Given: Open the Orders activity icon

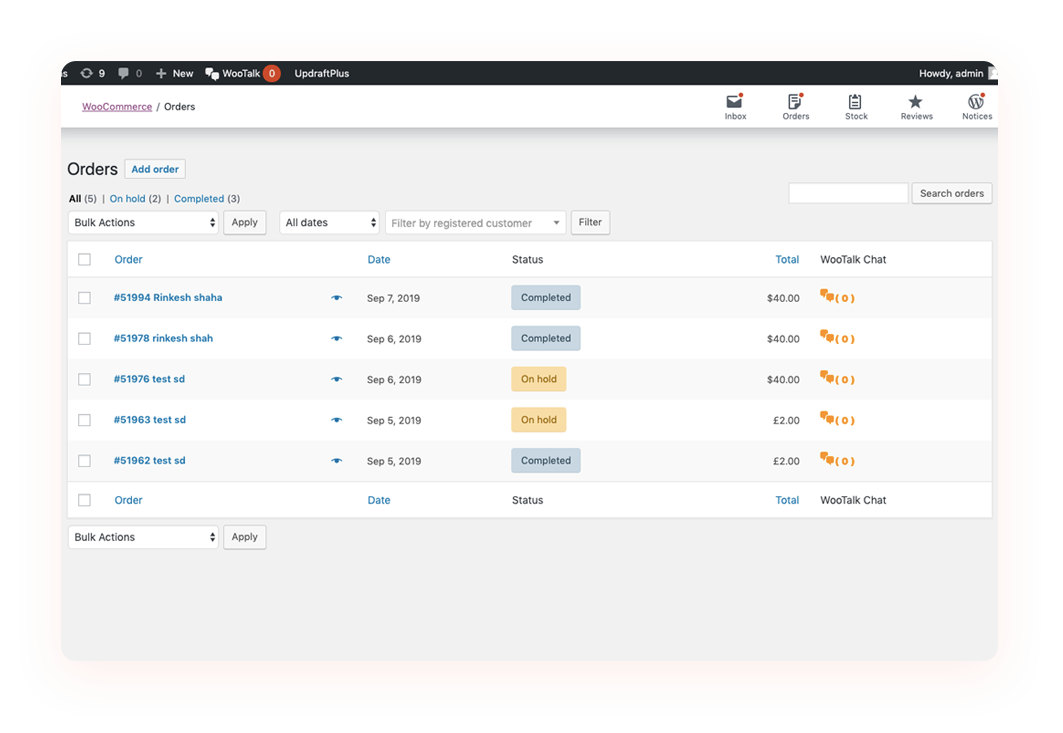Looking at the screenshot, I should (x=795, y=102).
